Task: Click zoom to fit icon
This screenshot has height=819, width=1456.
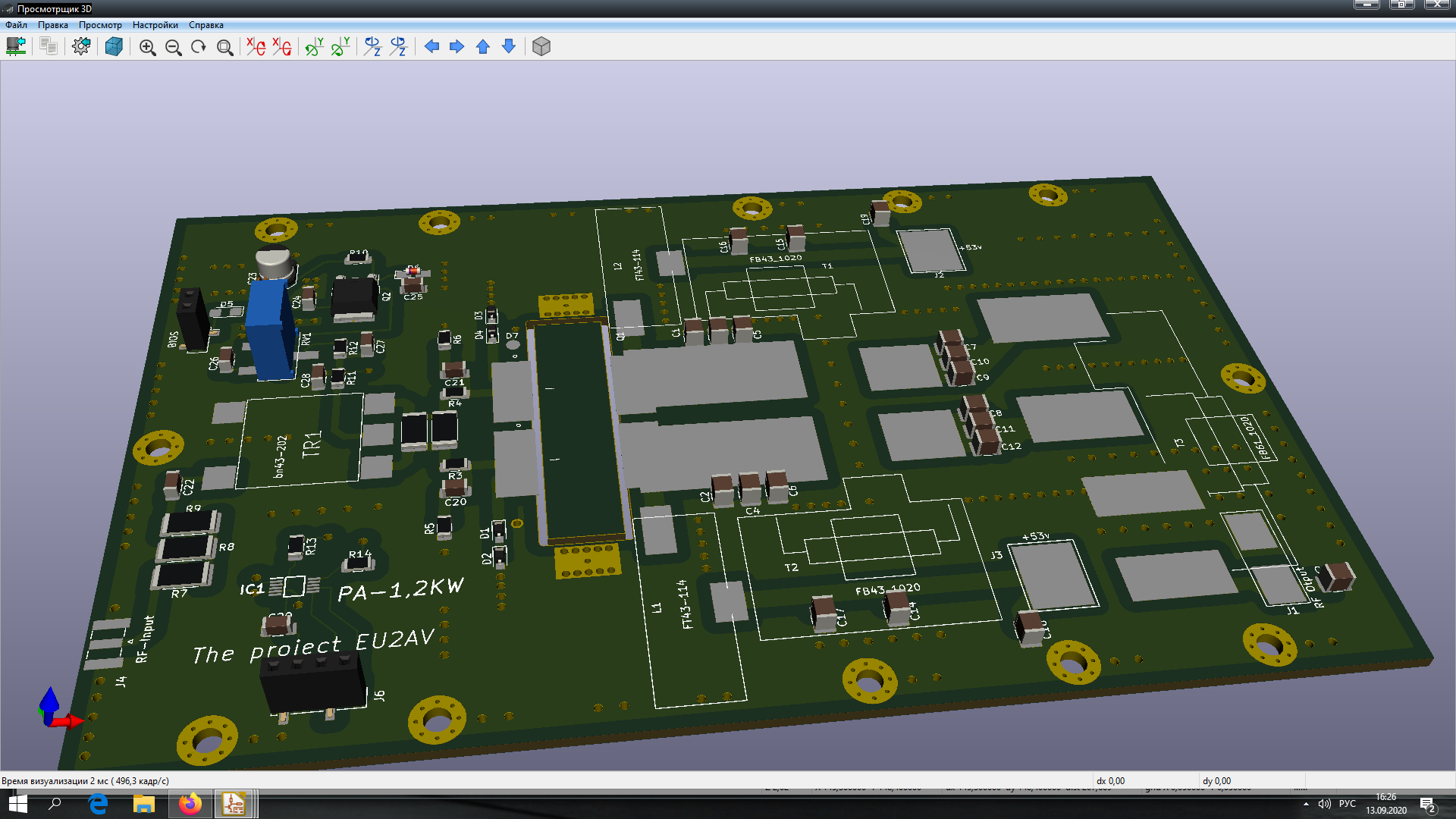Action: [x=224, y=47]
